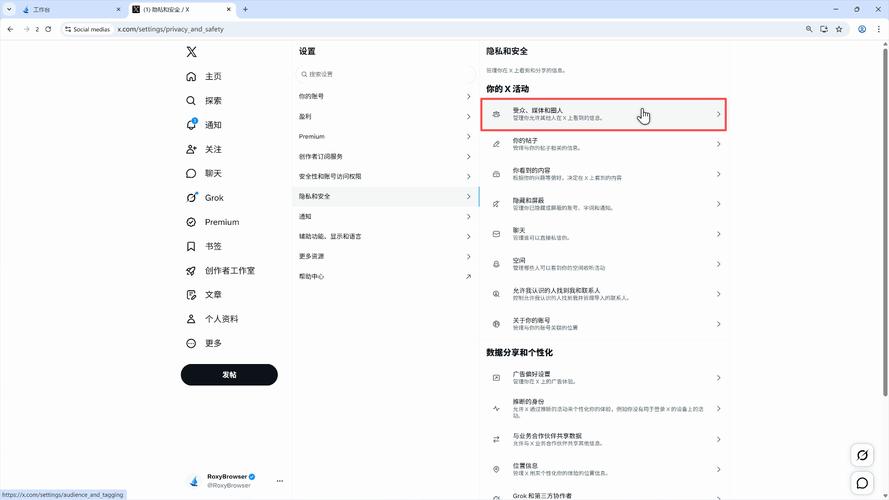Select 隐私和安全 in the settings list
This screenshot has width=889, height=500.
tap(386, 196)
